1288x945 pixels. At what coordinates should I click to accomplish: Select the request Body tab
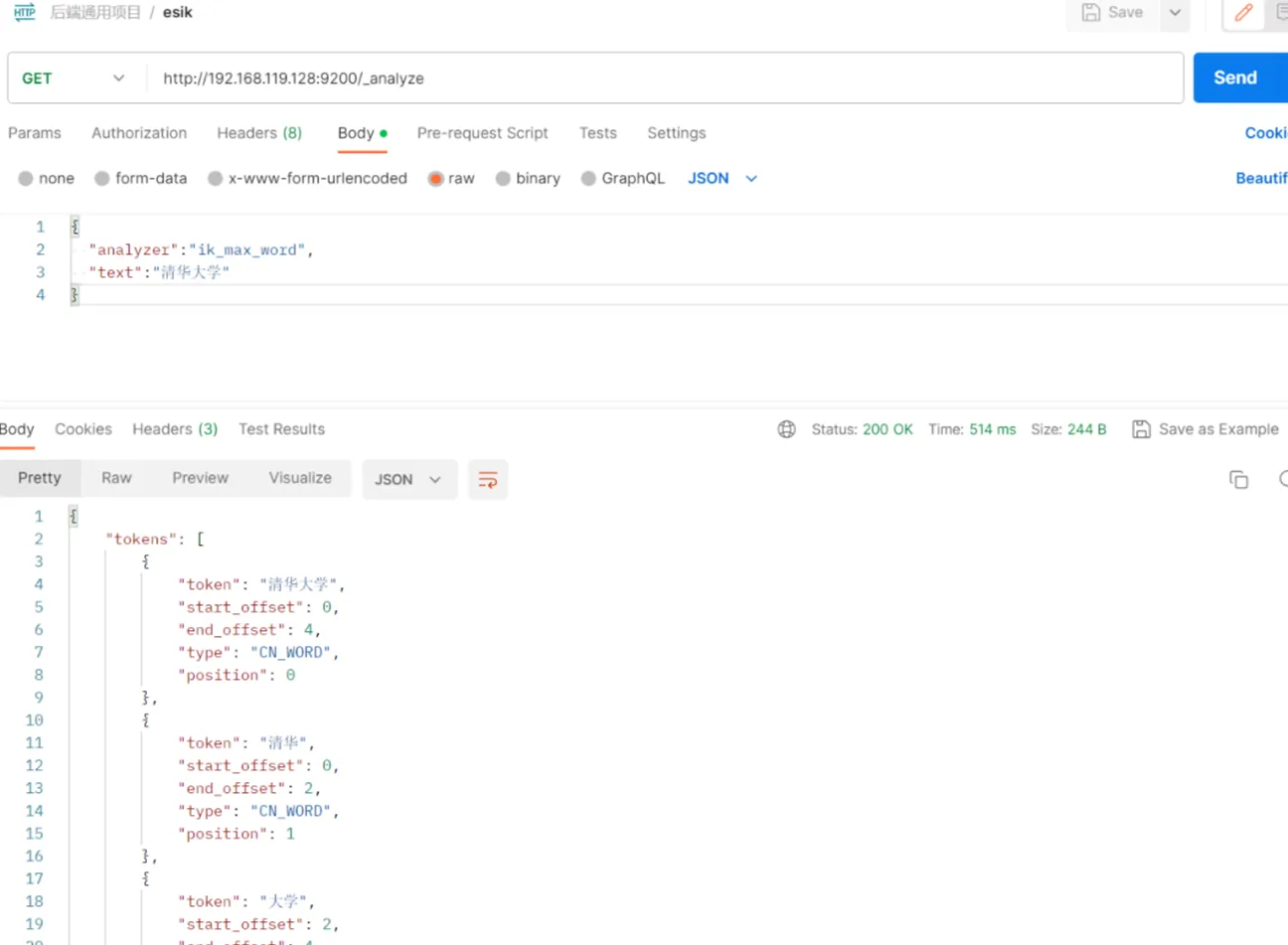tap(362, 133)
